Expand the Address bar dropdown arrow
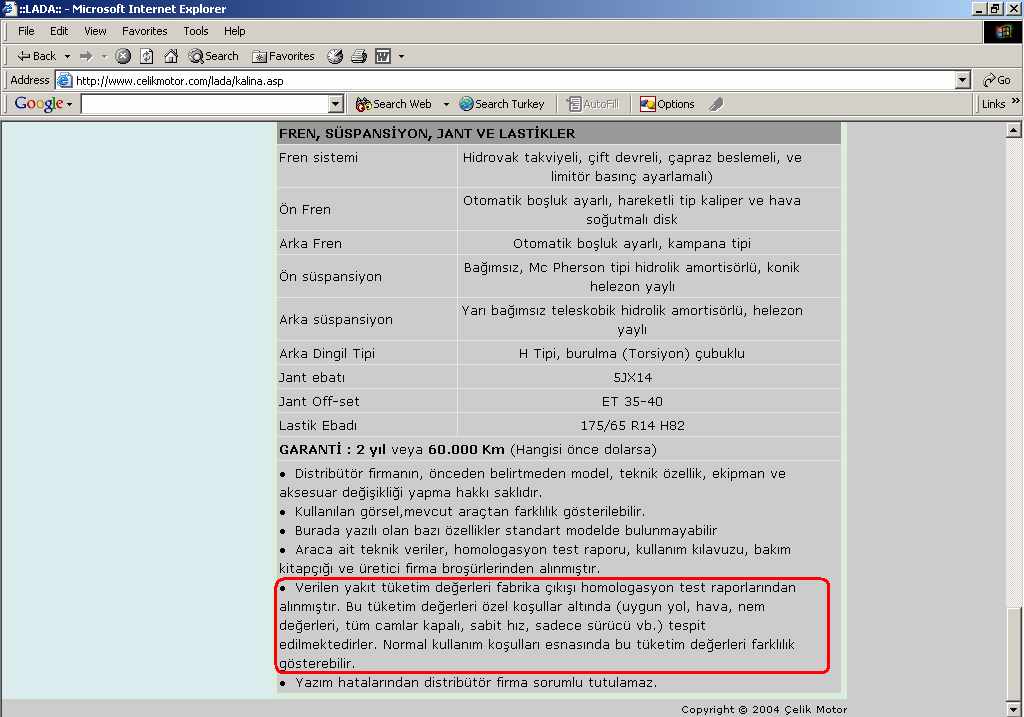Screen dimensions: 1024x717 (x=963, y=80)
